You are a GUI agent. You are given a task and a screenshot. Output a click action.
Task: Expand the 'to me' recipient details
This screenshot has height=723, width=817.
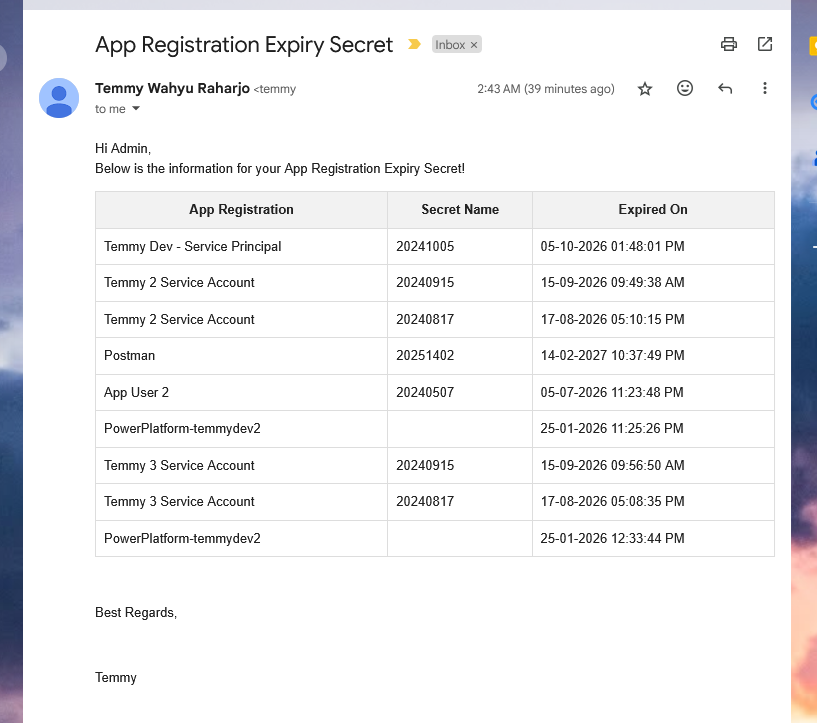click(136, 108)
